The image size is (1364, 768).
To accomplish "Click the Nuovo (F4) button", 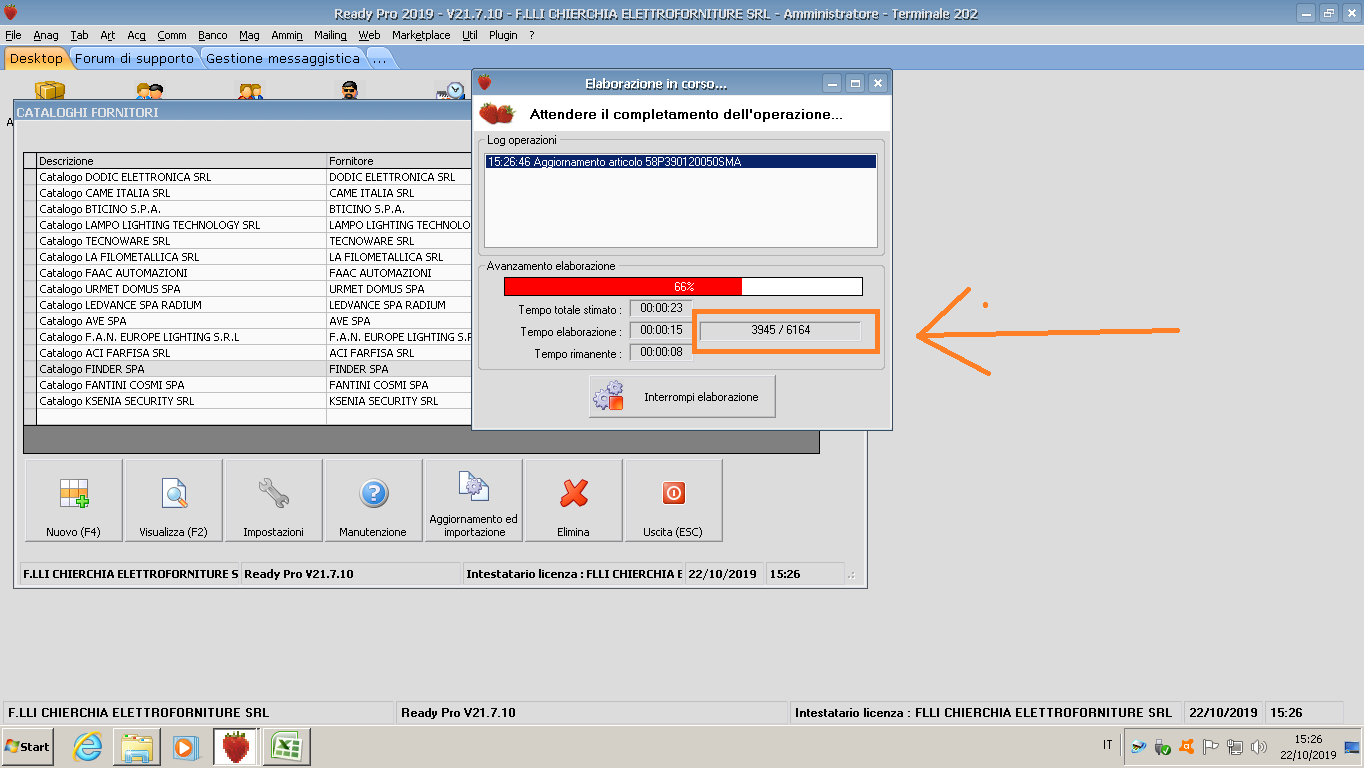I will (74, 500).
